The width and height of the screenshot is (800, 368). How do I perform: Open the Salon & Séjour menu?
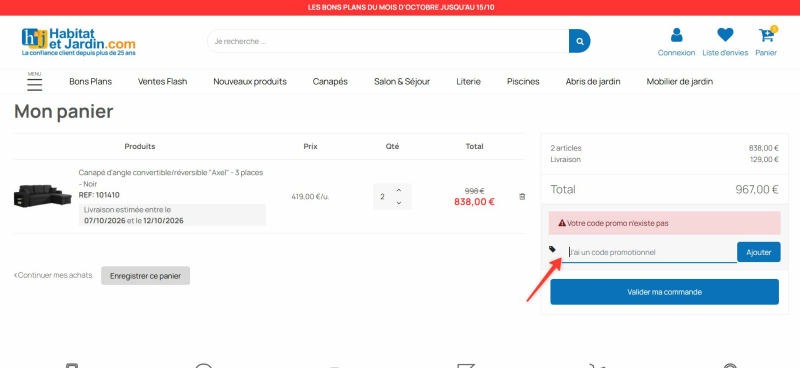(402, 82)
